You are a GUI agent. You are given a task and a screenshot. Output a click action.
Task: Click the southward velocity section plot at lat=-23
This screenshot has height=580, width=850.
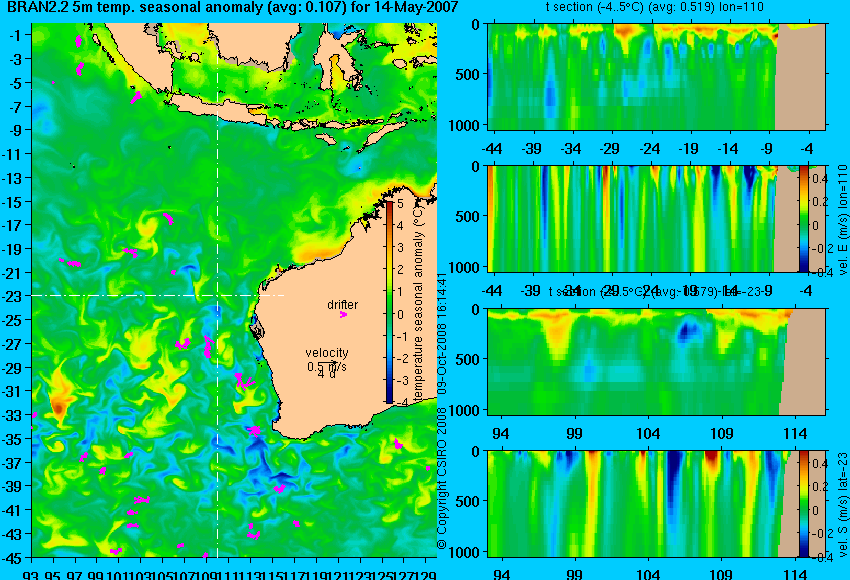pyautogui.click(x=657, y=504)
